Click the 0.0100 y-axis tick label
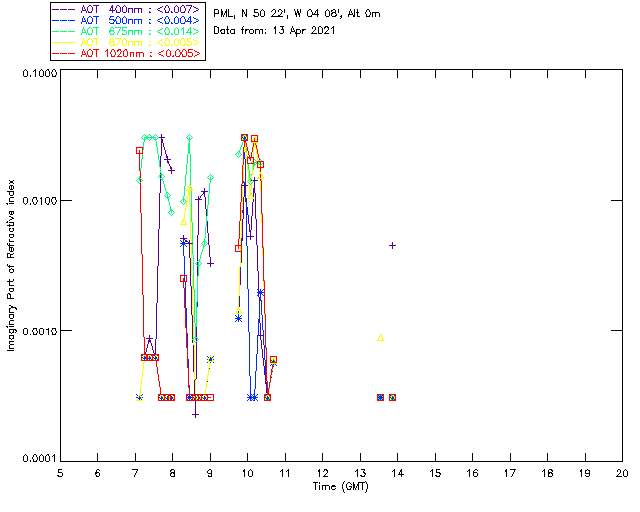Image resolution: width=640 pixels, height=512 pixels. [38, 201]
